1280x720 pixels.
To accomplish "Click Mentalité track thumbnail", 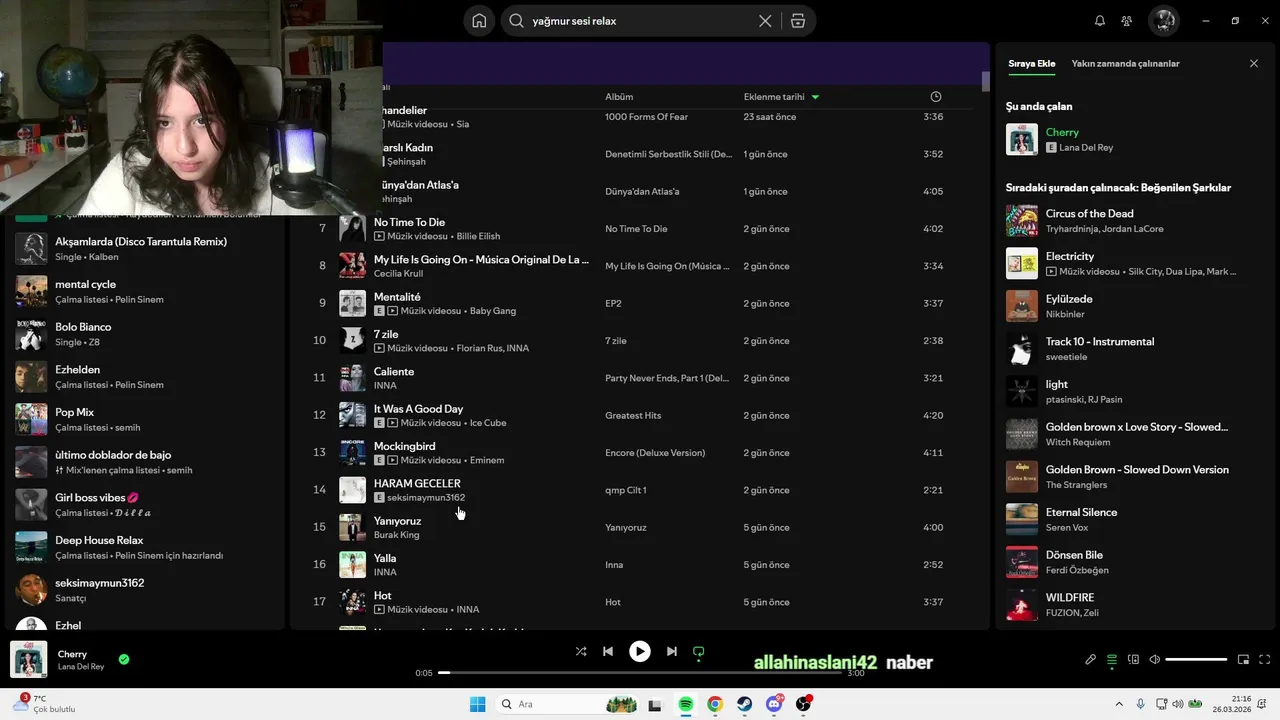I will (x=352, y=303).
